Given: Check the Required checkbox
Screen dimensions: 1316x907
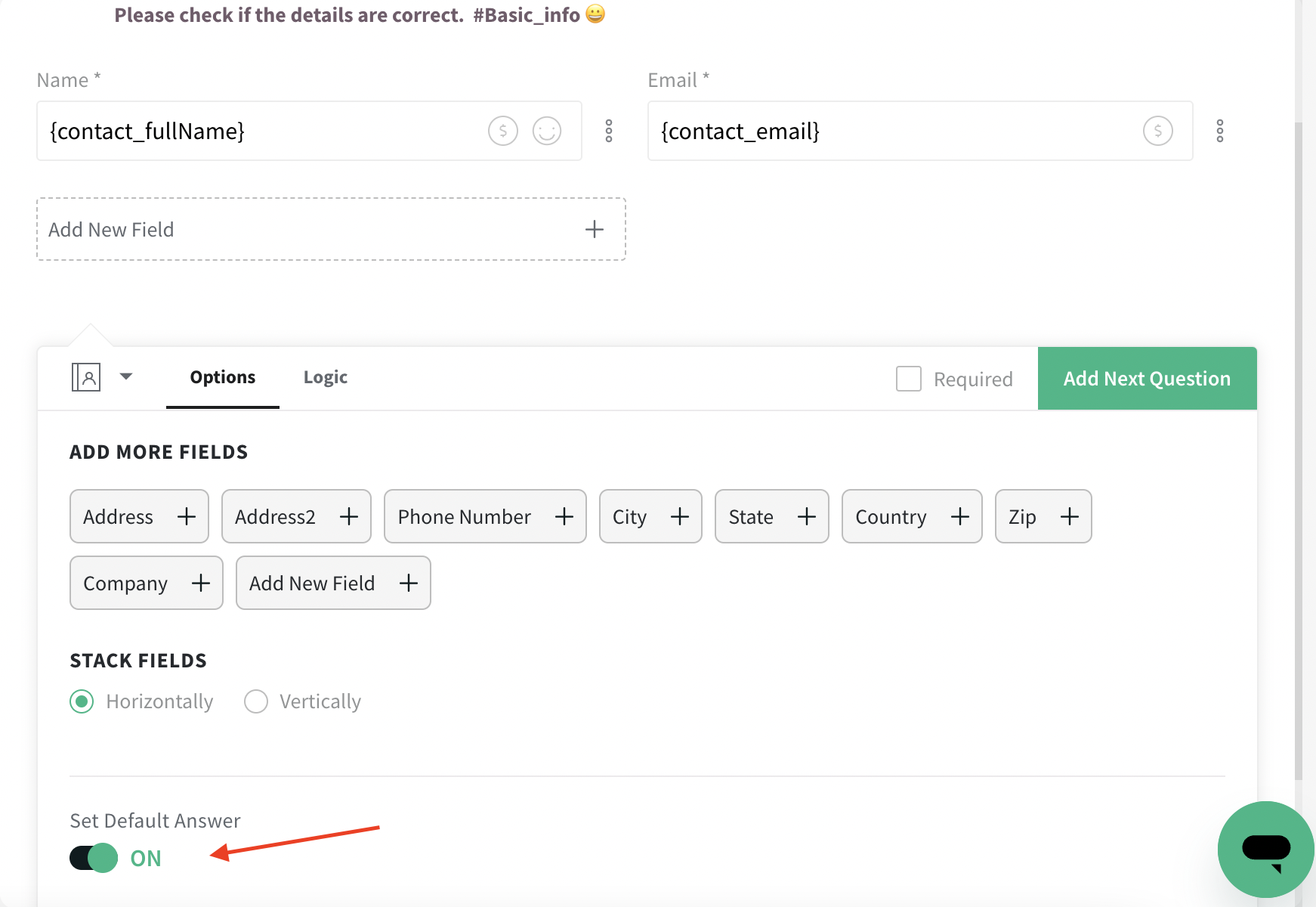Looking at the screenshot, I should click(909, 379).
